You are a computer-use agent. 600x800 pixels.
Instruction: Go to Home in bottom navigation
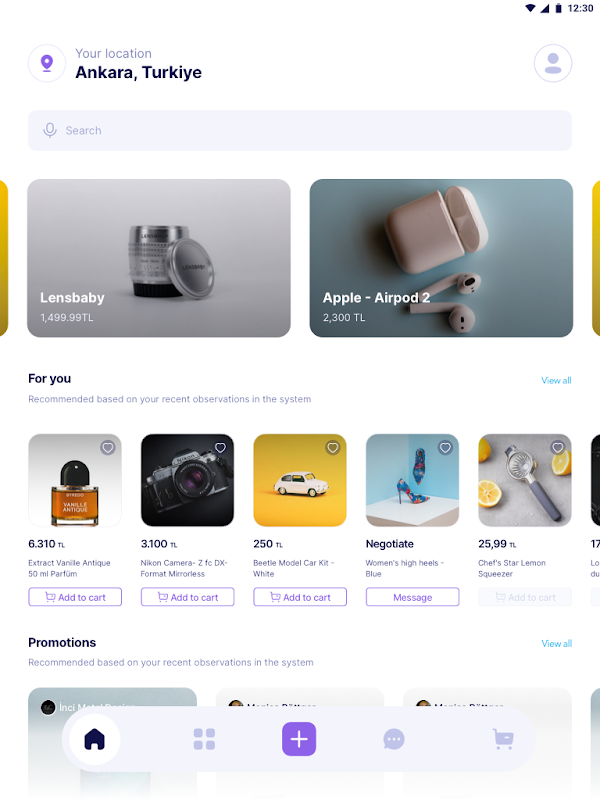pos(94,739)
